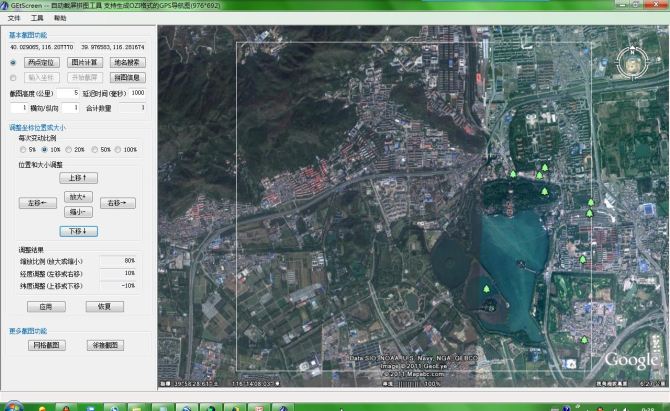Open the 帮助 menu
670x411 pixels.
pyautogui.click(x=60, y=18)
